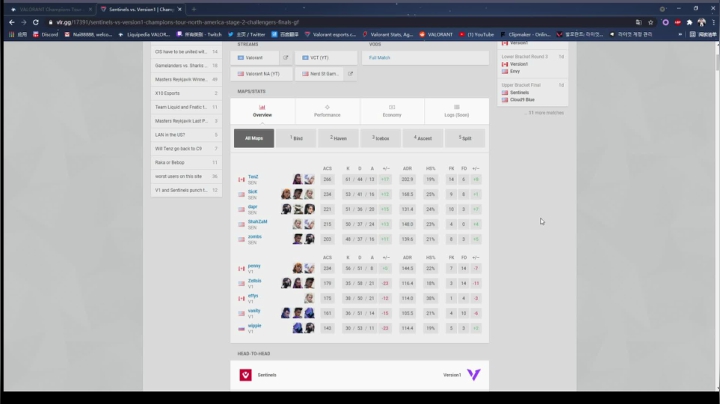Open TenZ player profile
Screen dimensions: 720x404
click(x=253, y=177)
